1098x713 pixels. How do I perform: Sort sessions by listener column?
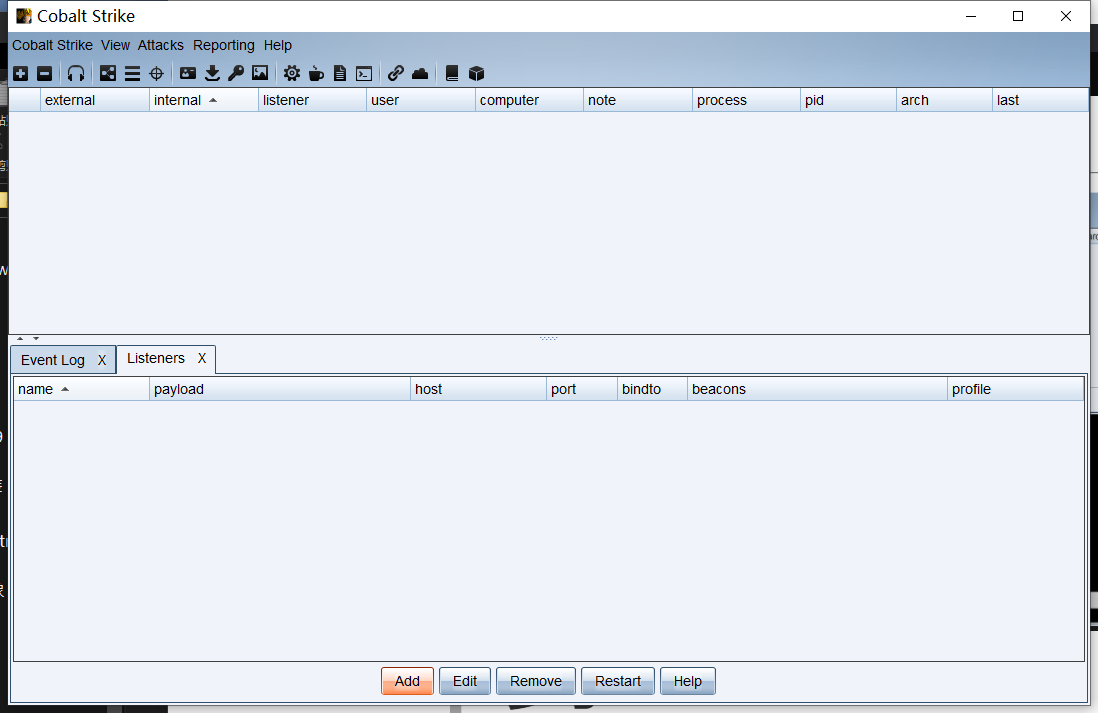click(312, 100)
